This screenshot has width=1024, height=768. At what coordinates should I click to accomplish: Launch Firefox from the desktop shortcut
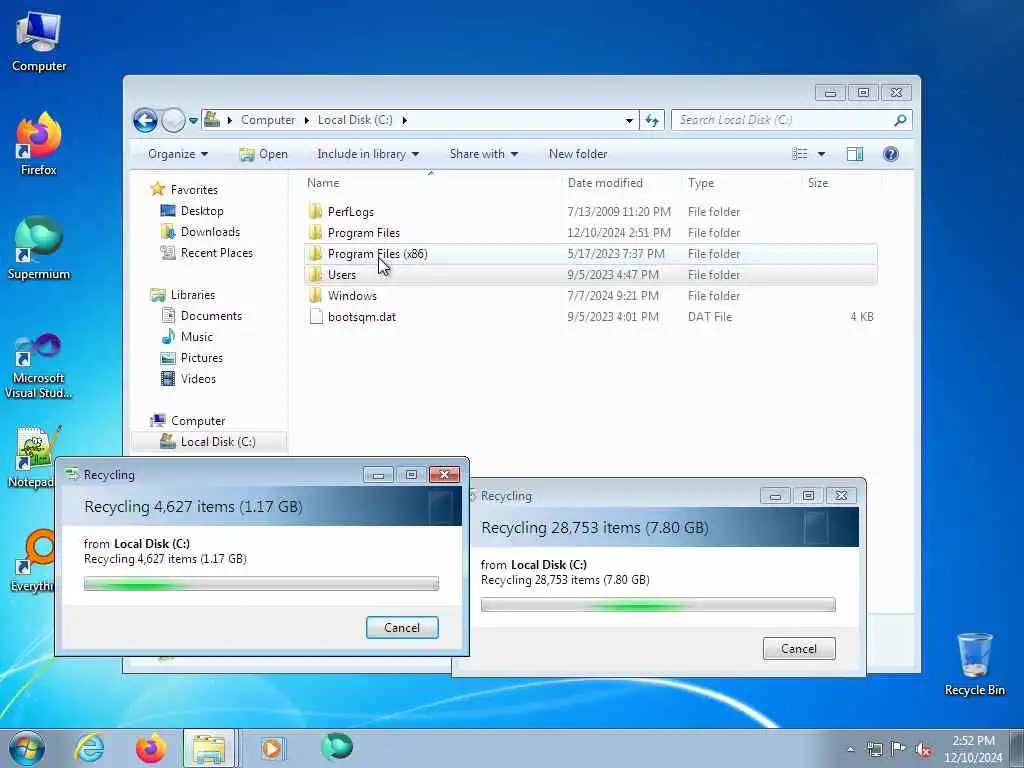click(39, 144)
